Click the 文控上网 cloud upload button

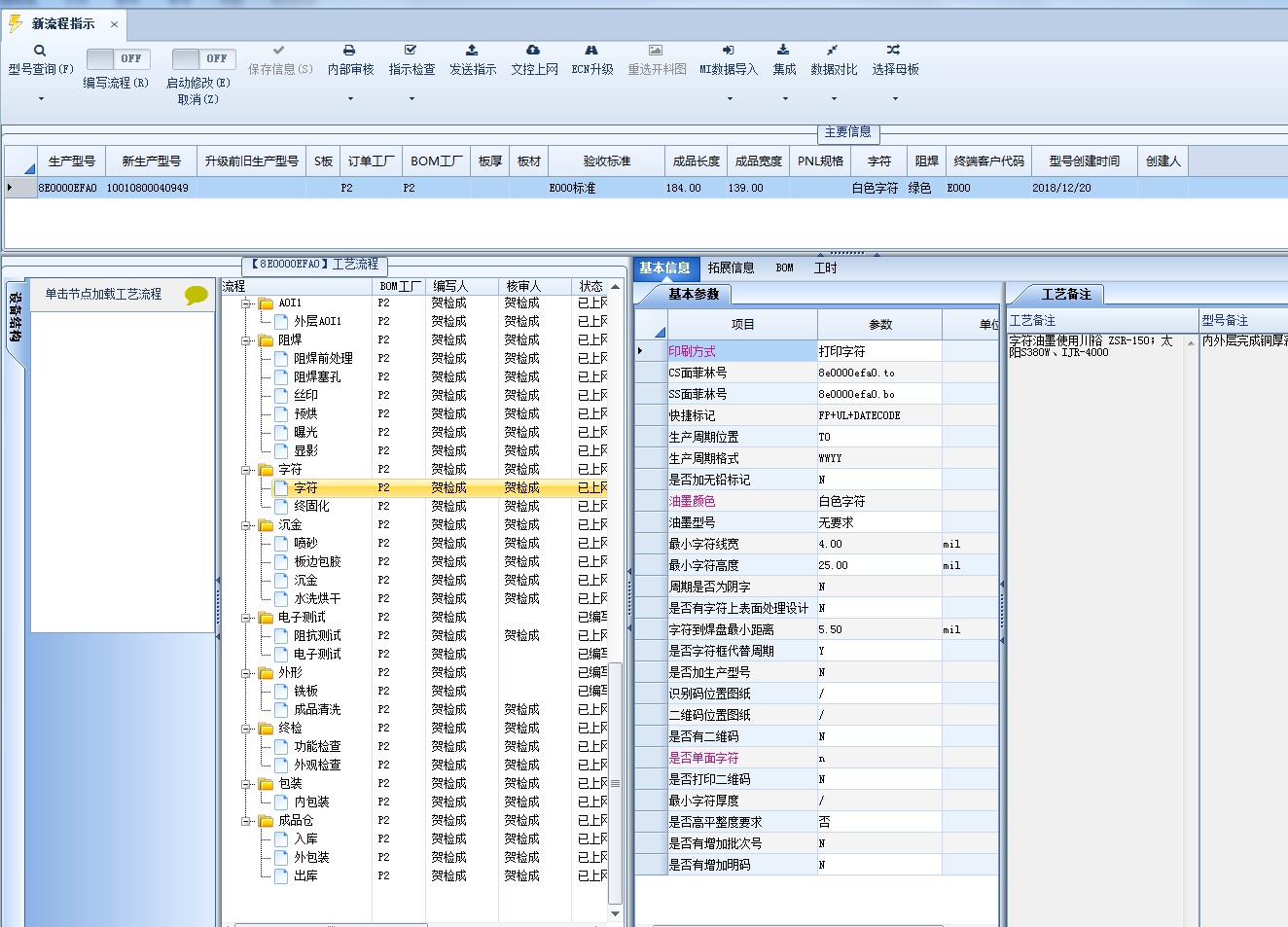(x=534, y=60)
